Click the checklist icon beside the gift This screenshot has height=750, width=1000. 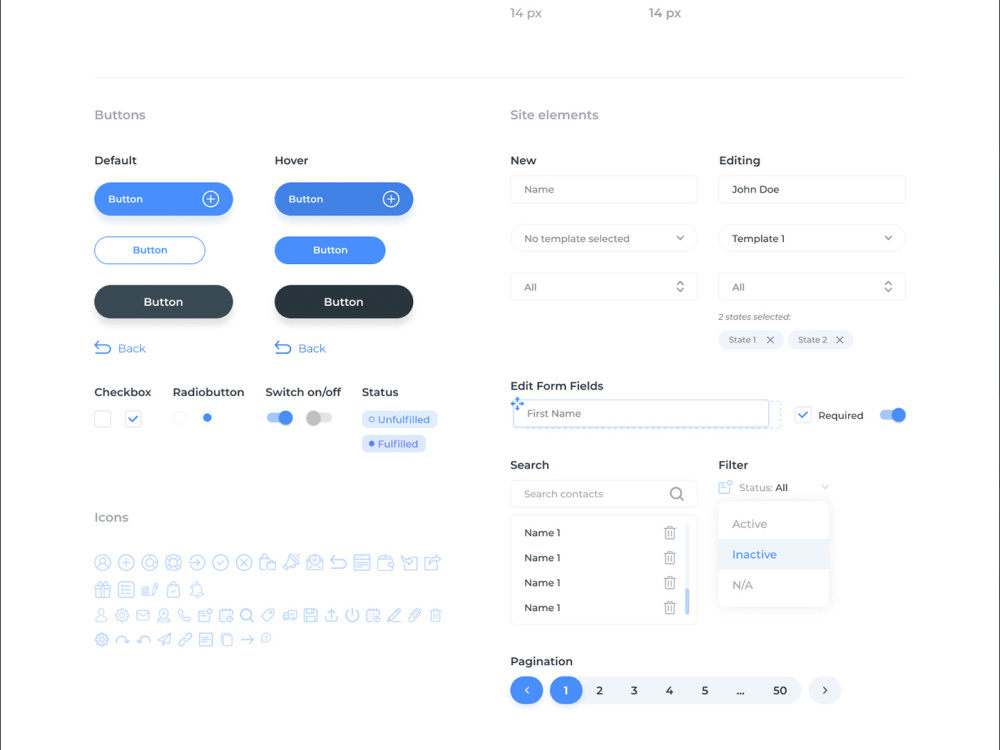[126, 589]
